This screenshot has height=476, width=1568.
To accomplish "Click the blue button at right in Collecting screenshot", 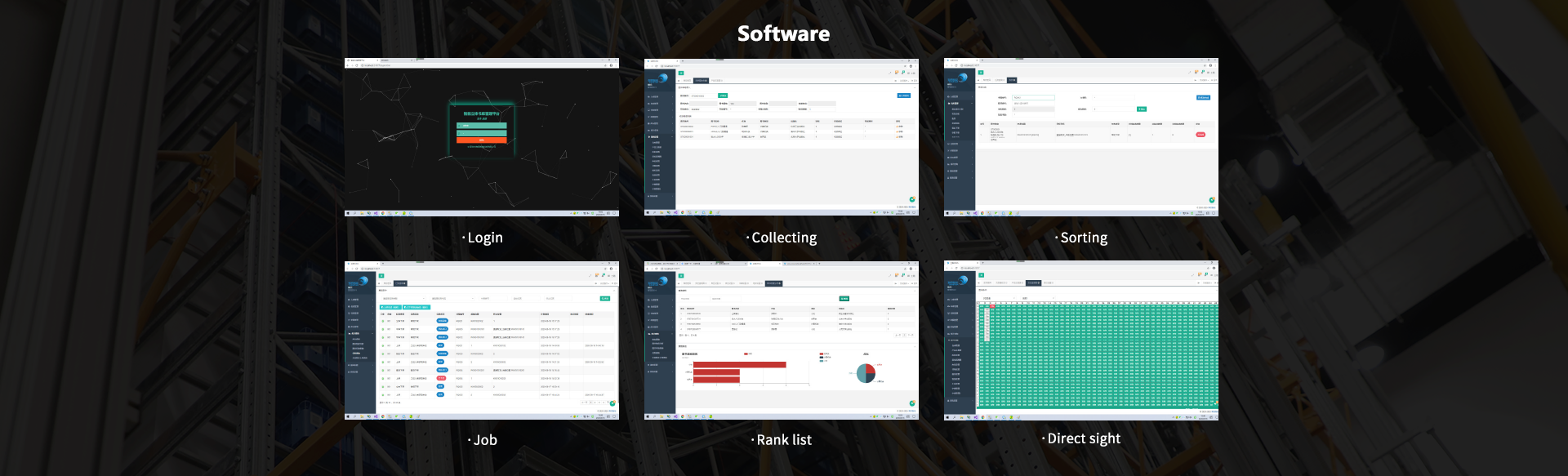I will (x=904, y=96).
